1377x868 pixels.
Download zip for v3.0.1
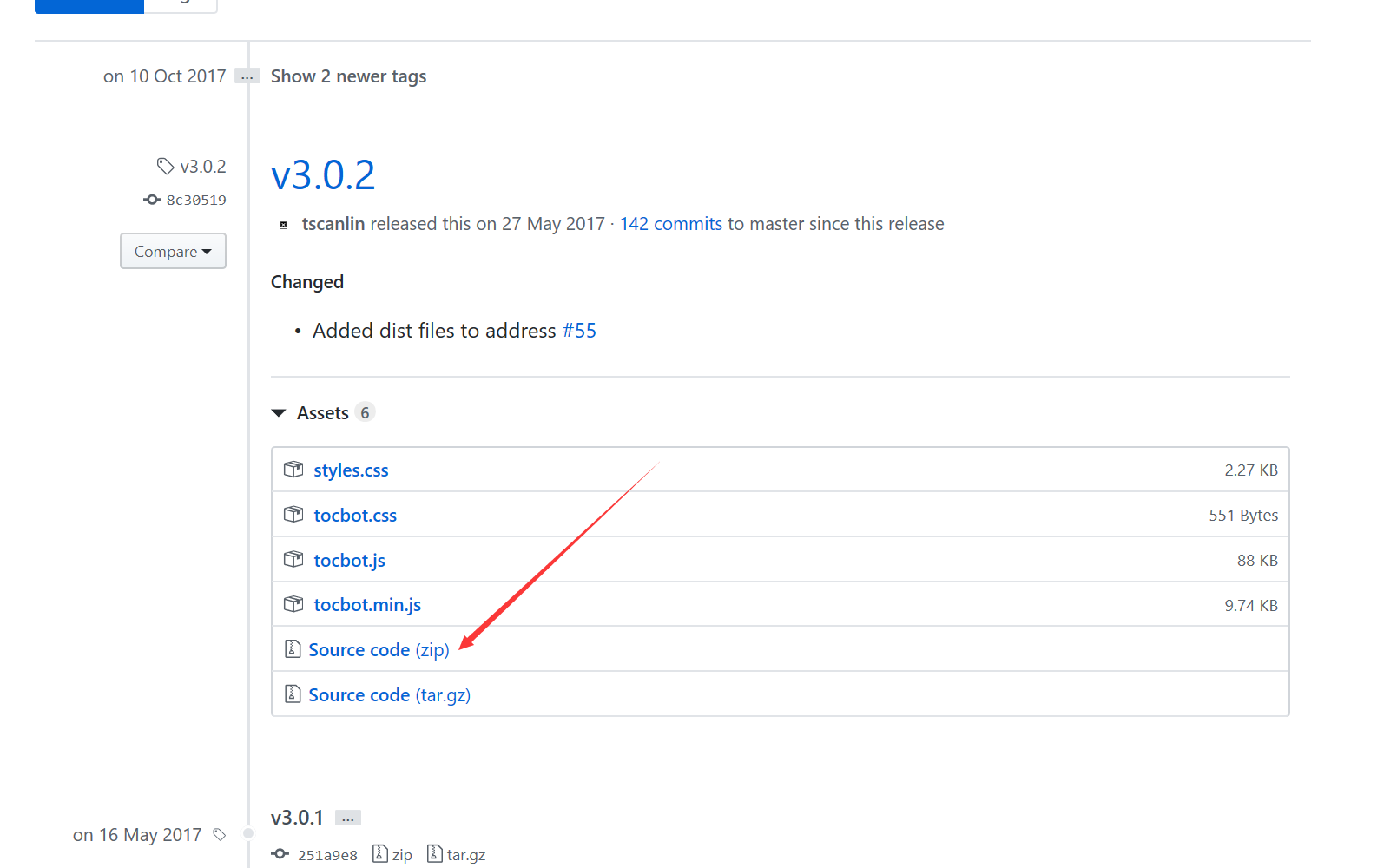(x=402, y=855)
